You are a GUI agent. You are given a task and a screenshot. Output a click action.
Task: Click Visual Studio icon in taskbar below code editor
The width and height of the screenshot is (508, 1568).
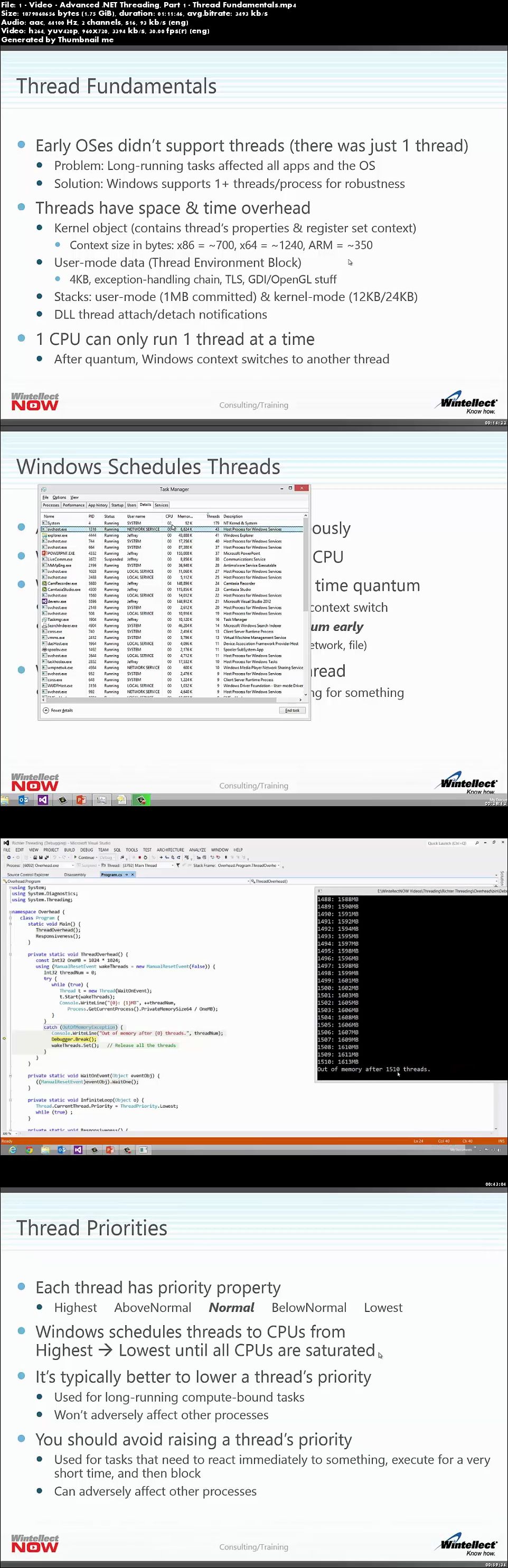[78, 1150]
